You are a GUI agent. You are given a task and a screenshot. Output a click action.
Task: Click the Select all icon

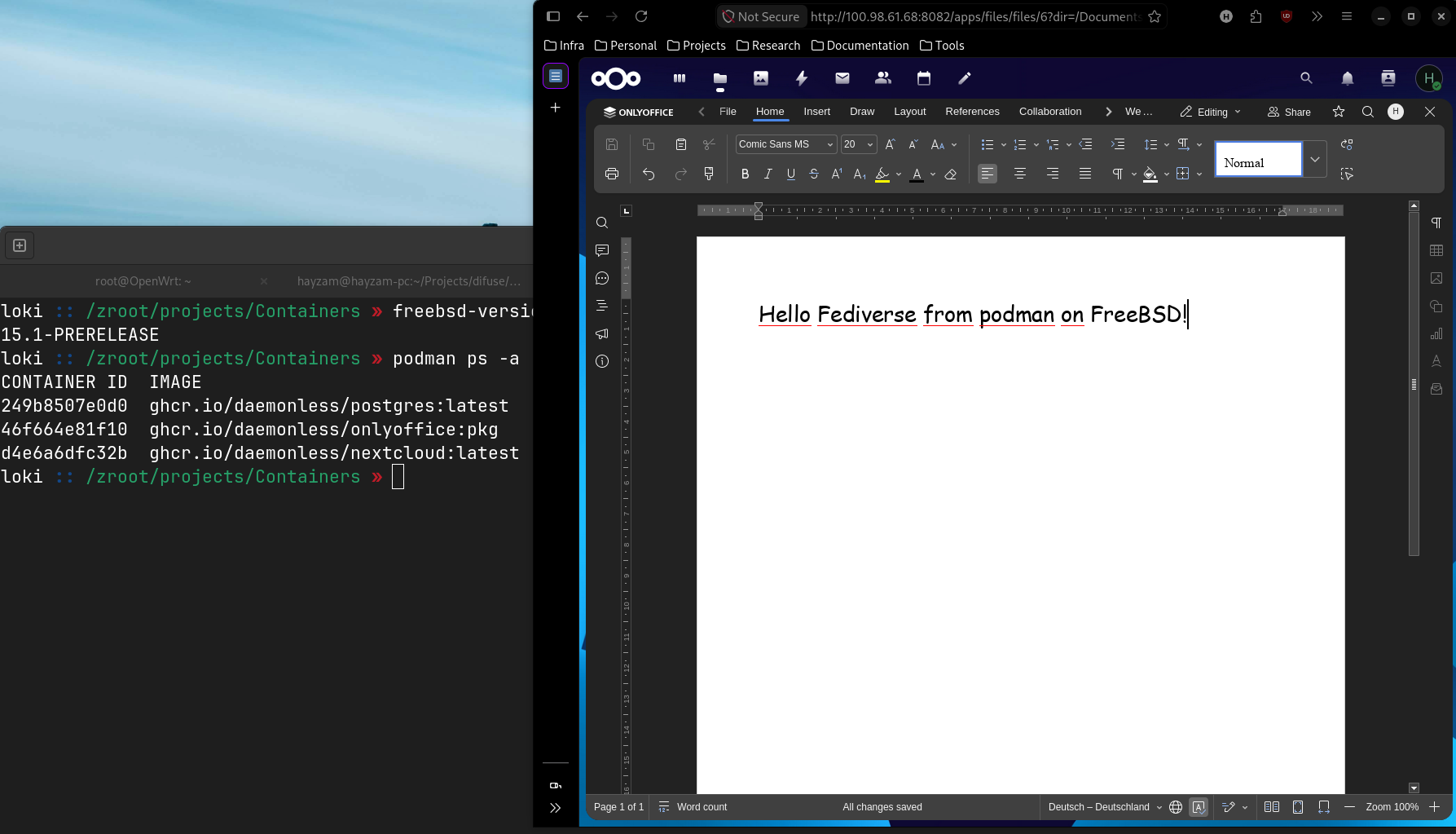(1347, 174)
